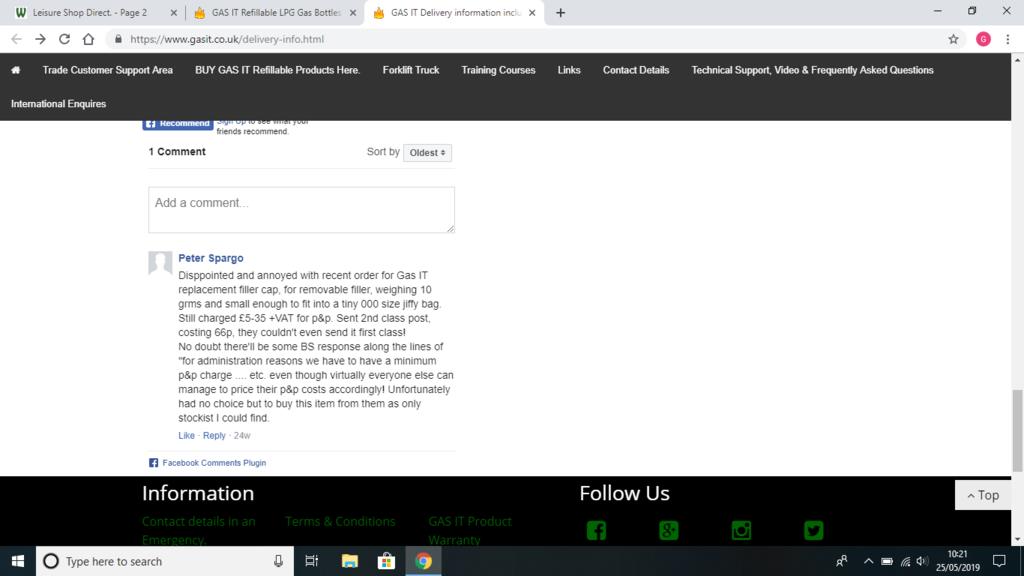The image size is (1024, 576).
Task: Open the Training Courses menu item
Action: [498, 70]
